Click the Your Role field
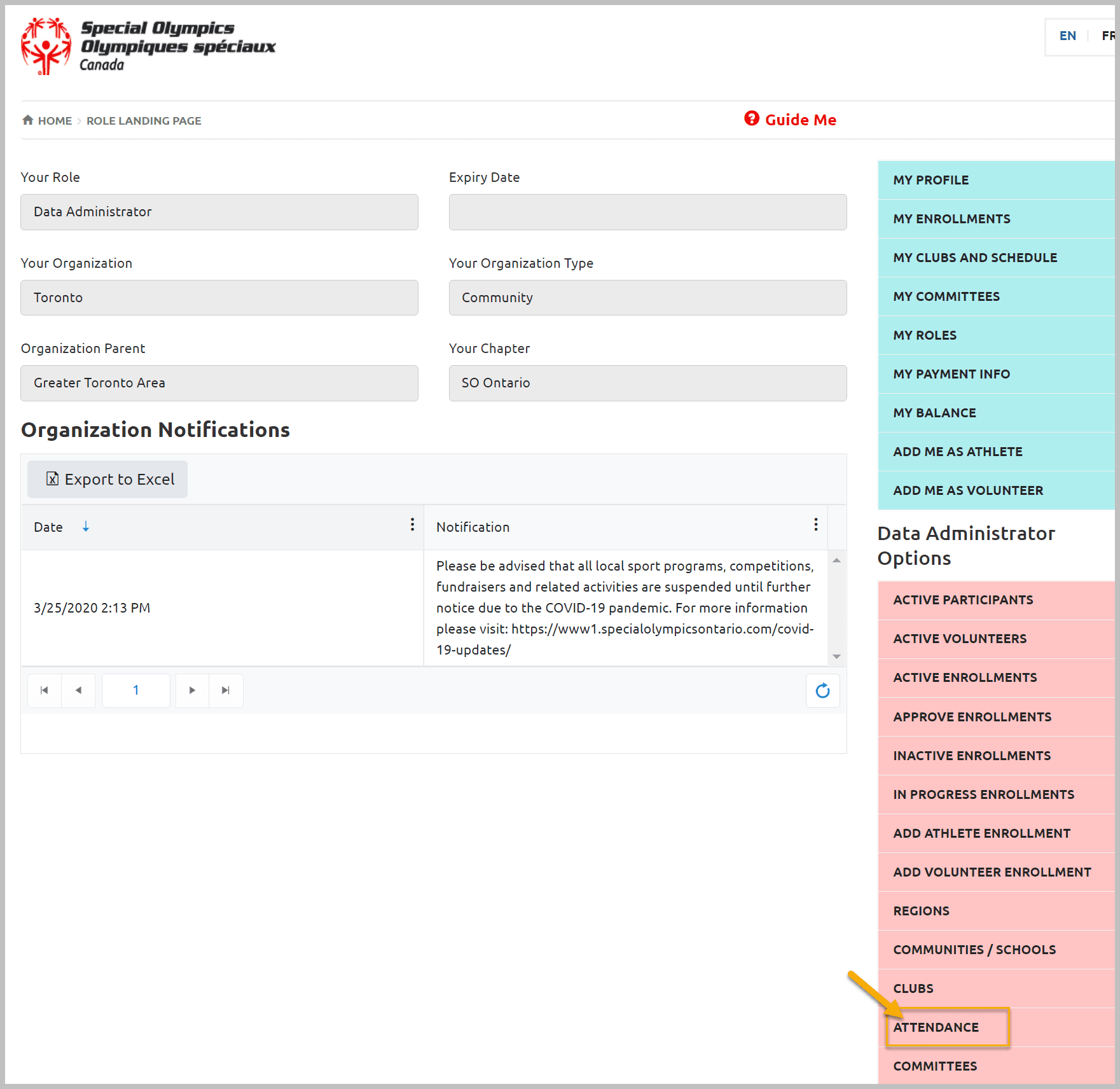 point(219,212)
